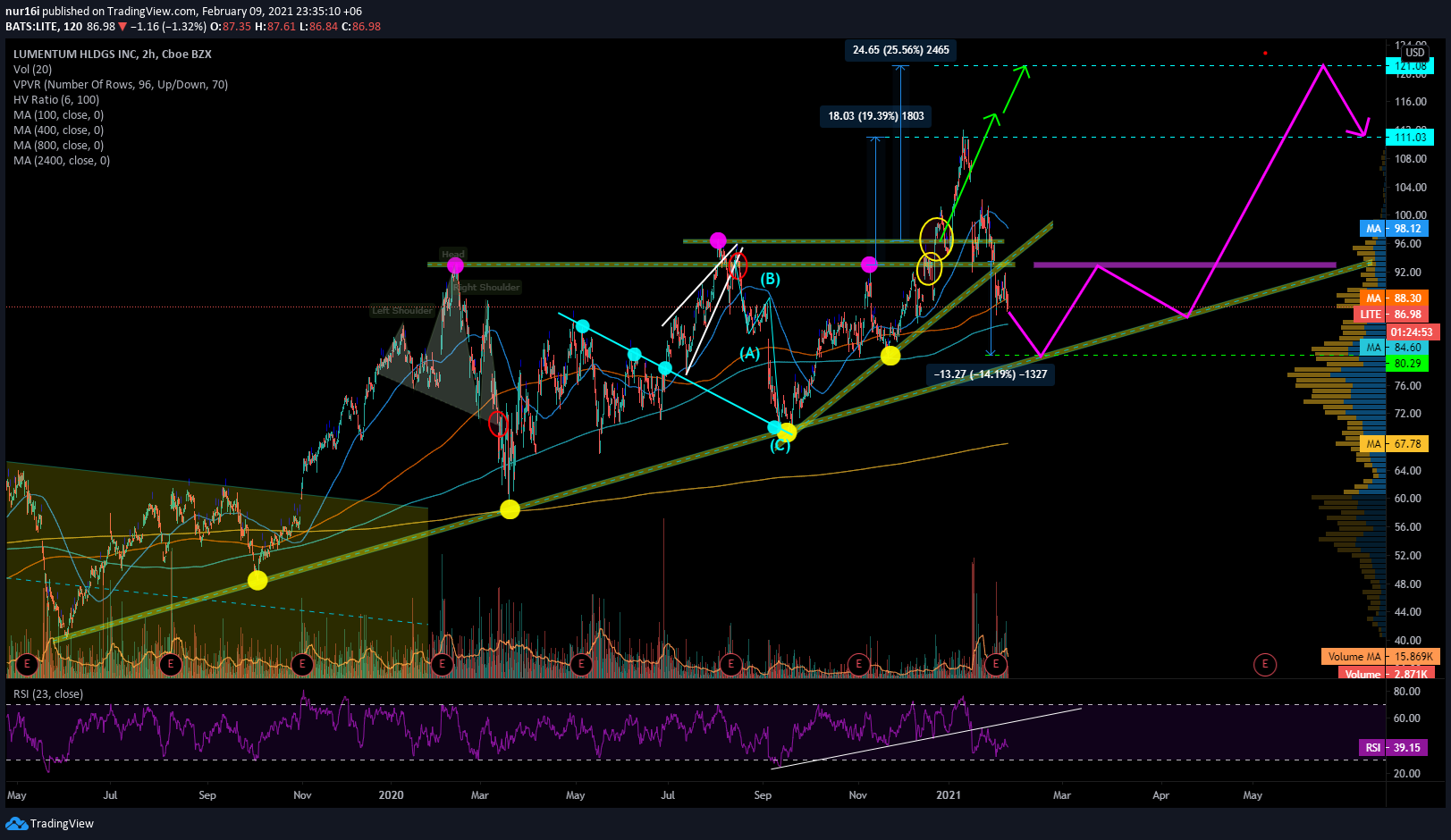Click the LITE 86.98 price tag
Image resolution: width=1451 pixels, height=840 pixels.
(x=1392, y=315)
